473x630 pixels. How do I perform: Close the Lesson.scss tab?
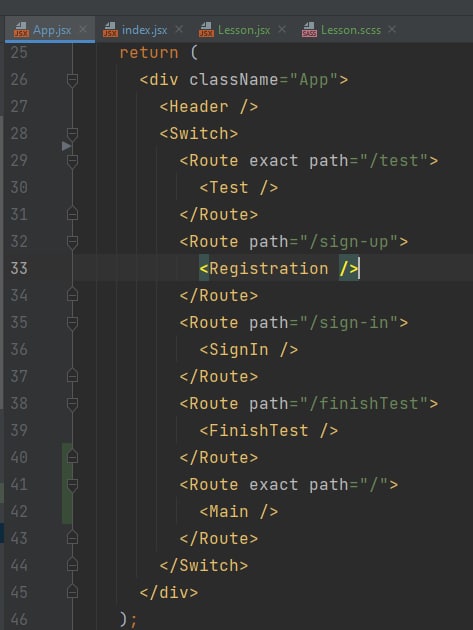pyautogui.click(x=392, y=29)
